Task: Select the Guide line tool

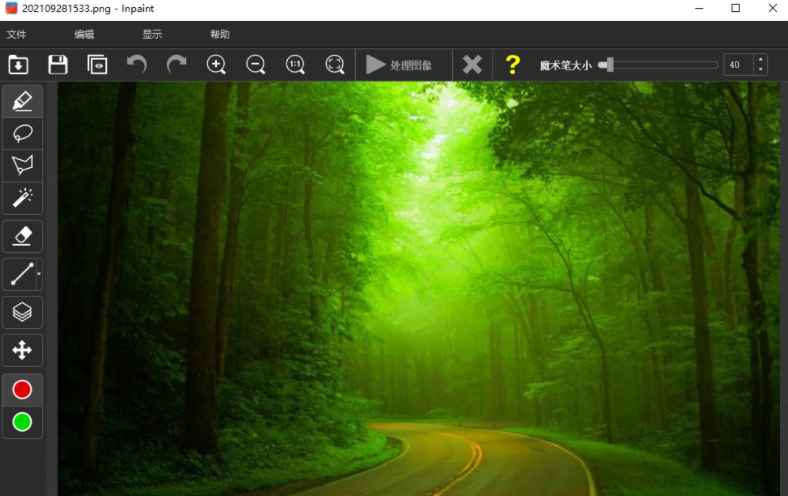Action: [22, 274]
